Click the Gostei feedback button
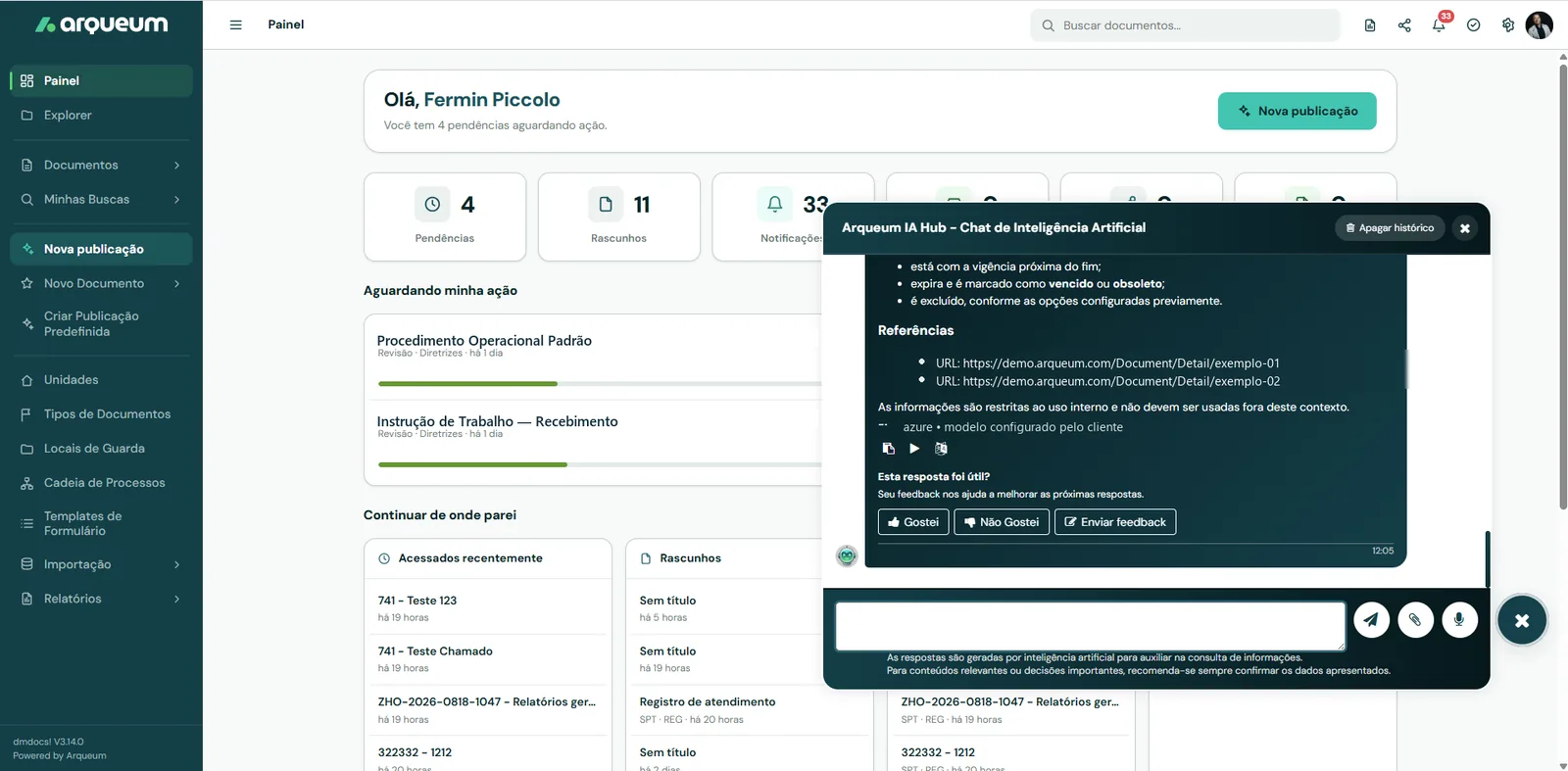Image resolution: width=1568 pixels, height=771 pixels. 913,522
